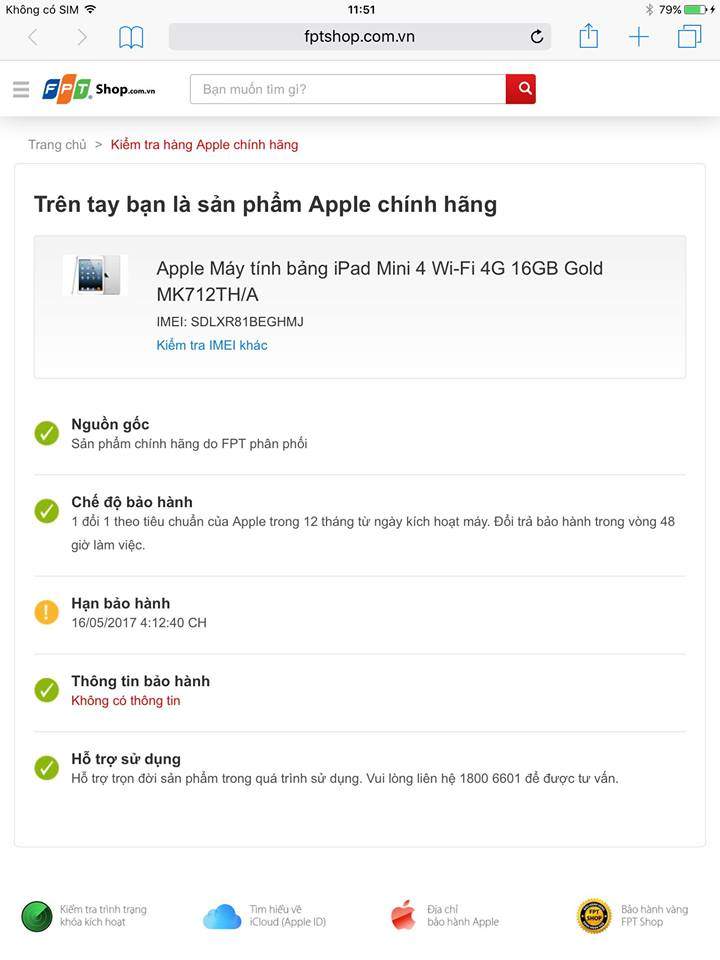Tap the orange warranty warning icon
This screenshot has width=720, height=960.
(x=47, y=612)
